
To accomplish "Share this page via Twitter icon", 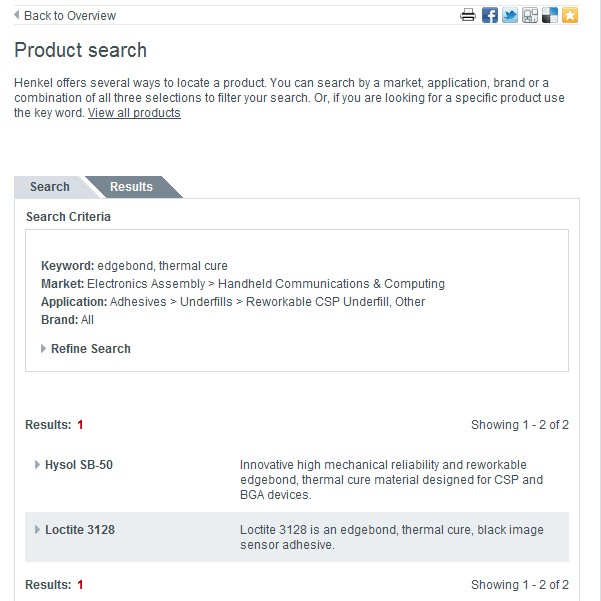I will coord(510,16).
